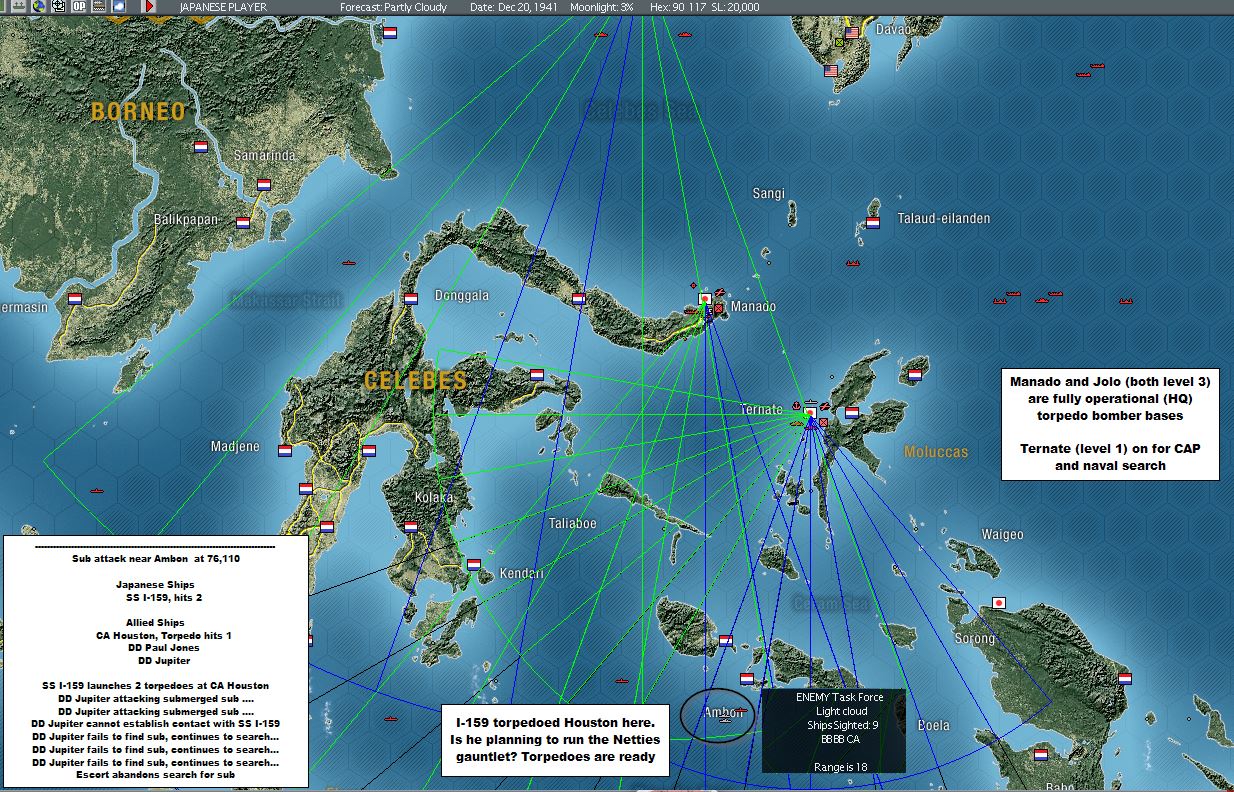Select the Samarinda Dutch flag base
This screenshot has height=792, width=1234.
(x=264, y=184)
